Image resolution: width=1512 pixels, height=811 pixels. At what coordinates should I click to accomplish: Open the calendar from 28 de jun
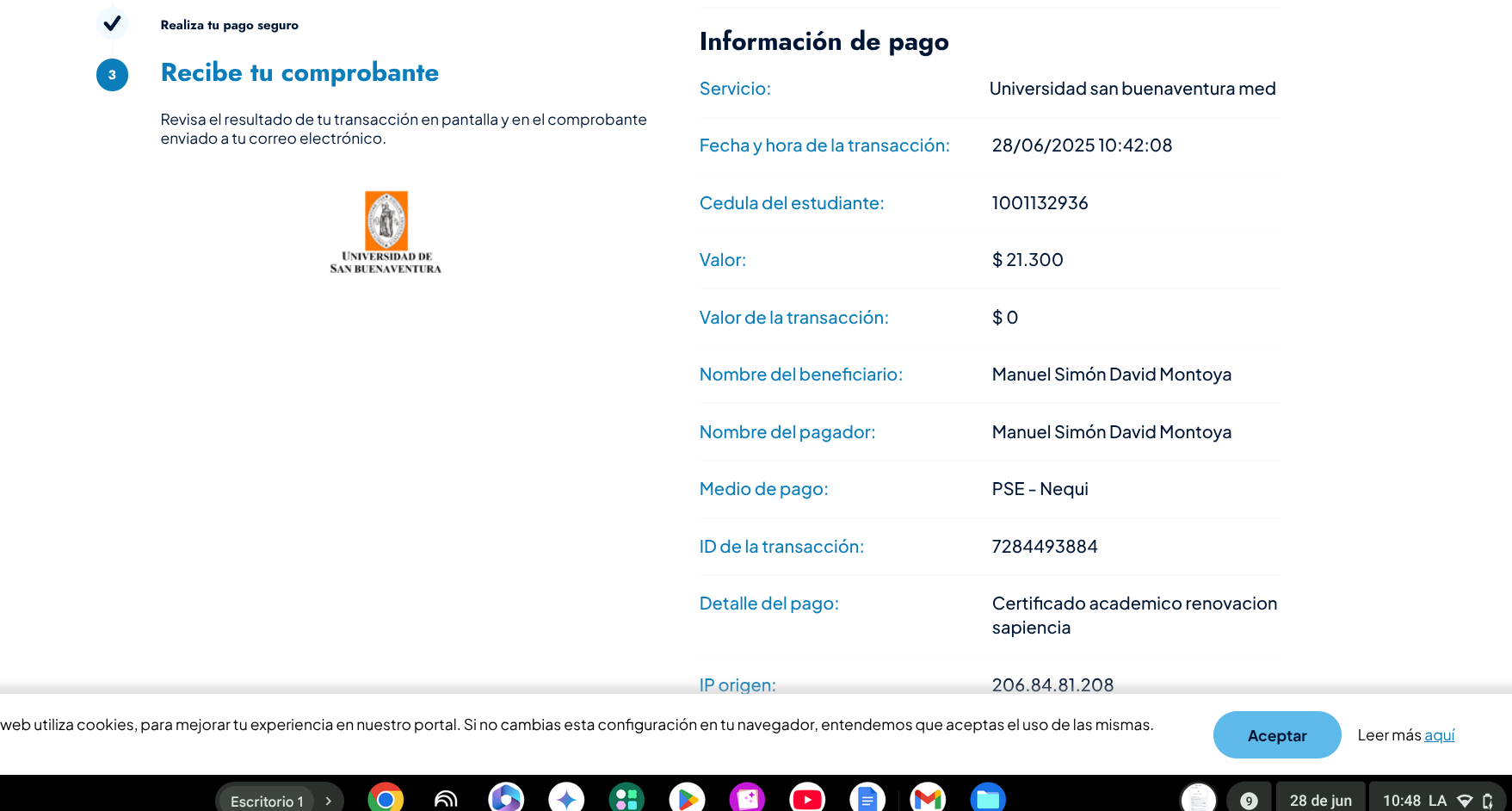coord(1320,801)
